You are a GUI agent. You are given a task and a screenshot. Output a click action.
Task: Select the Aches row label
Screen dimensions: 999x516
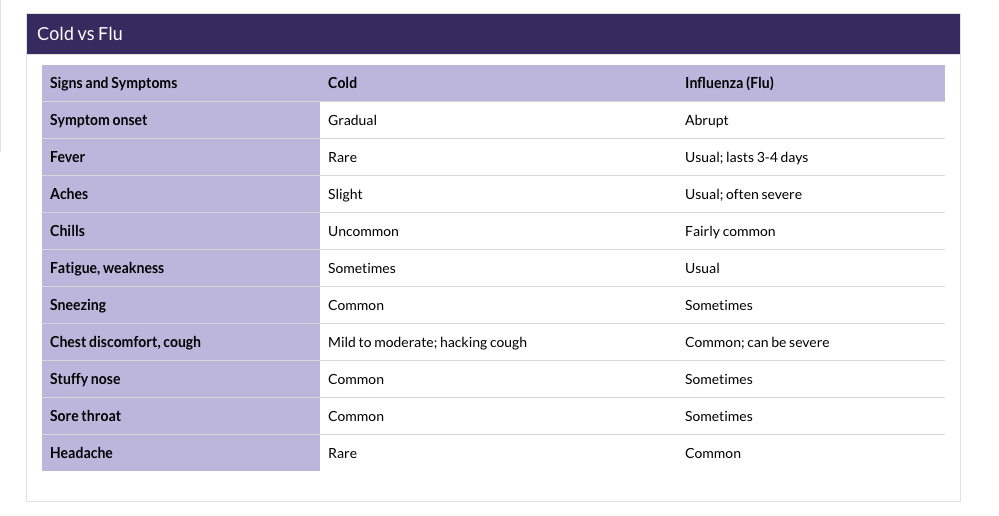click(69, 194)
